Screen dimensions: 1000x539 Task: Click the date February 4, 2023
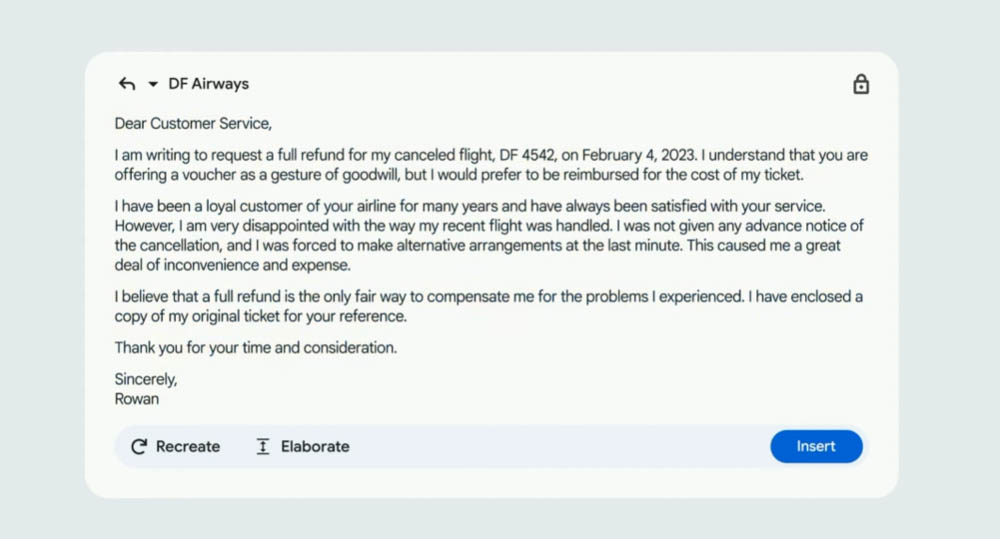638,155
